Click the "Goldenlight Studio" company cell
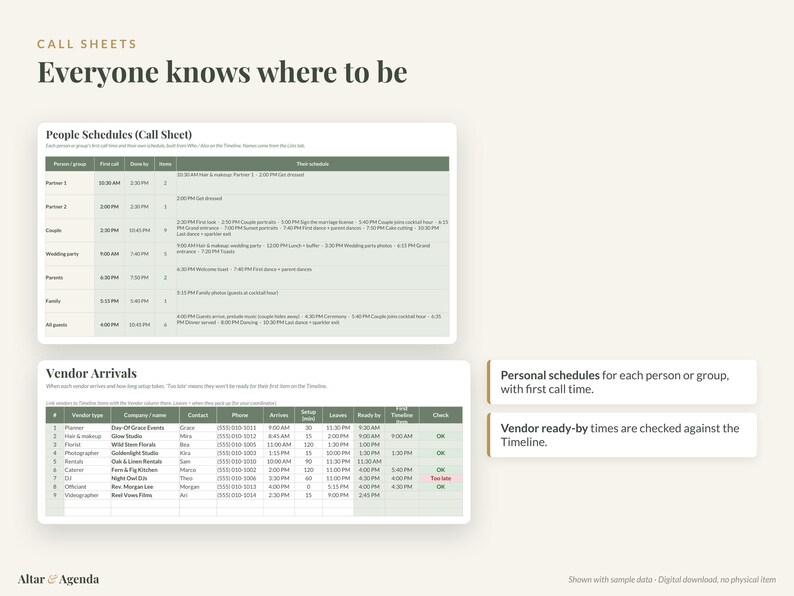This screenshot has width=794, height=596. pos(145,453)
